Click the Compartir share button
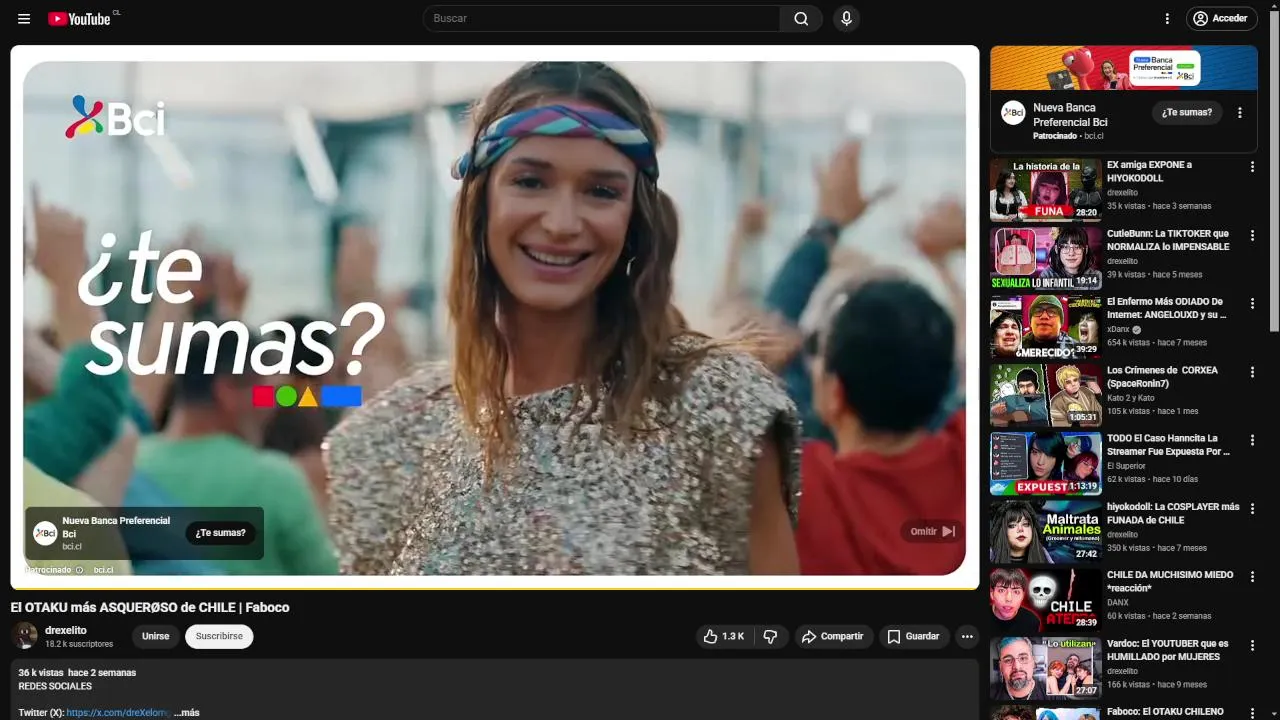Screen dimensions: 1280x720 pos(833,636)
